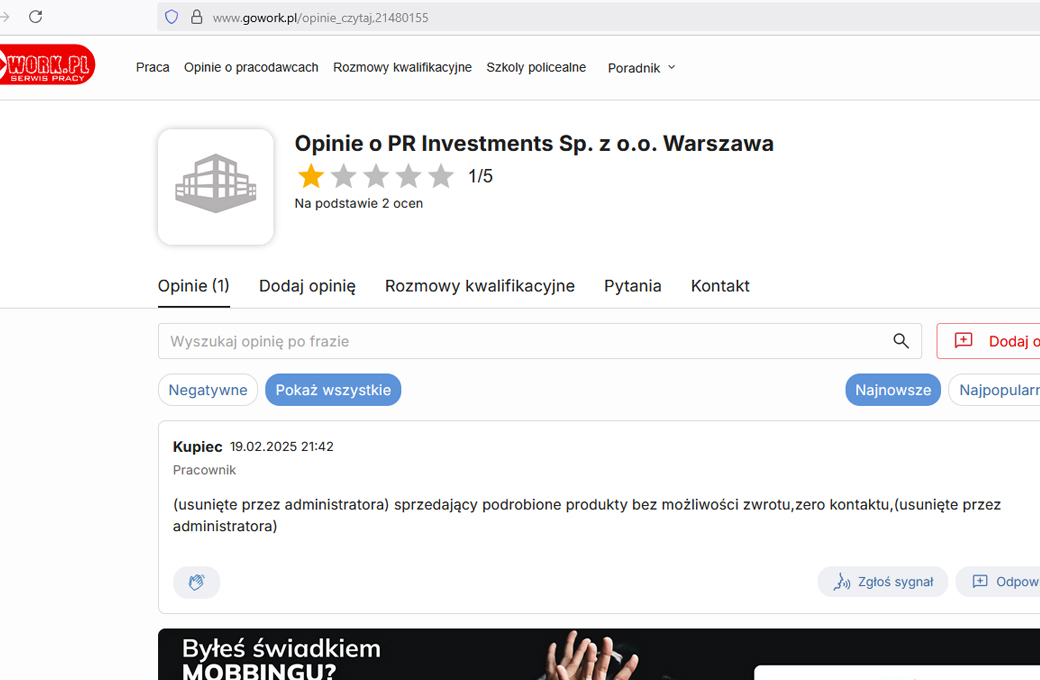Click the shield tracking protection icon

pyautogui.click(x=172, y=17)
